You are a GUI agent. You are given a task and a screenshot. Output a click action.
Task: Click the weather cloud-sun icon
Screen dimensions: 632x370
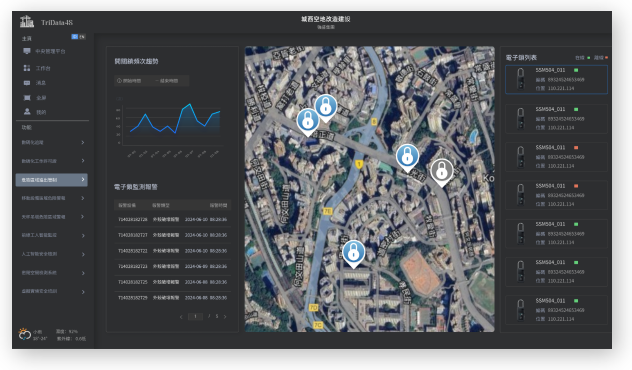click(25, 334)
